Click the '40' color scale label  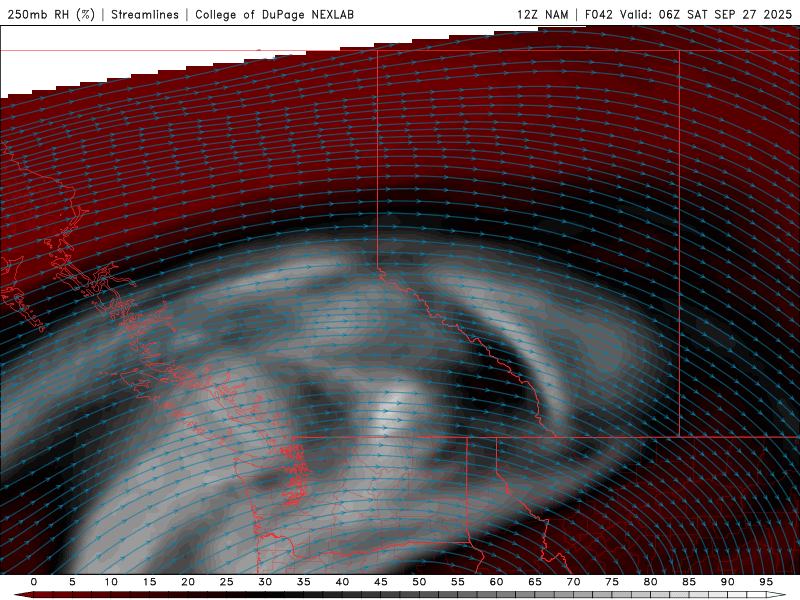click(342, 582)
